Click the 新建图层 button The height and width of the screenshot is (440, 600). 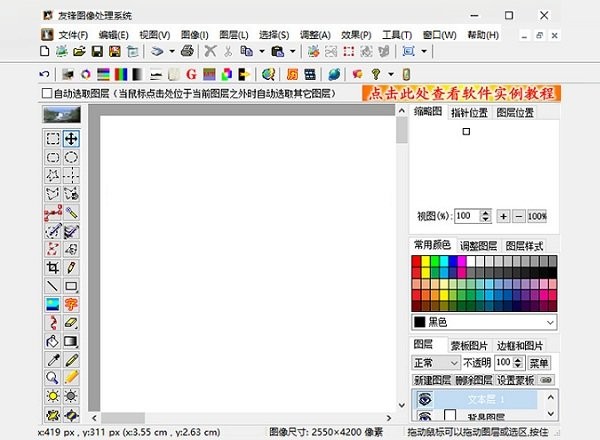432,381
